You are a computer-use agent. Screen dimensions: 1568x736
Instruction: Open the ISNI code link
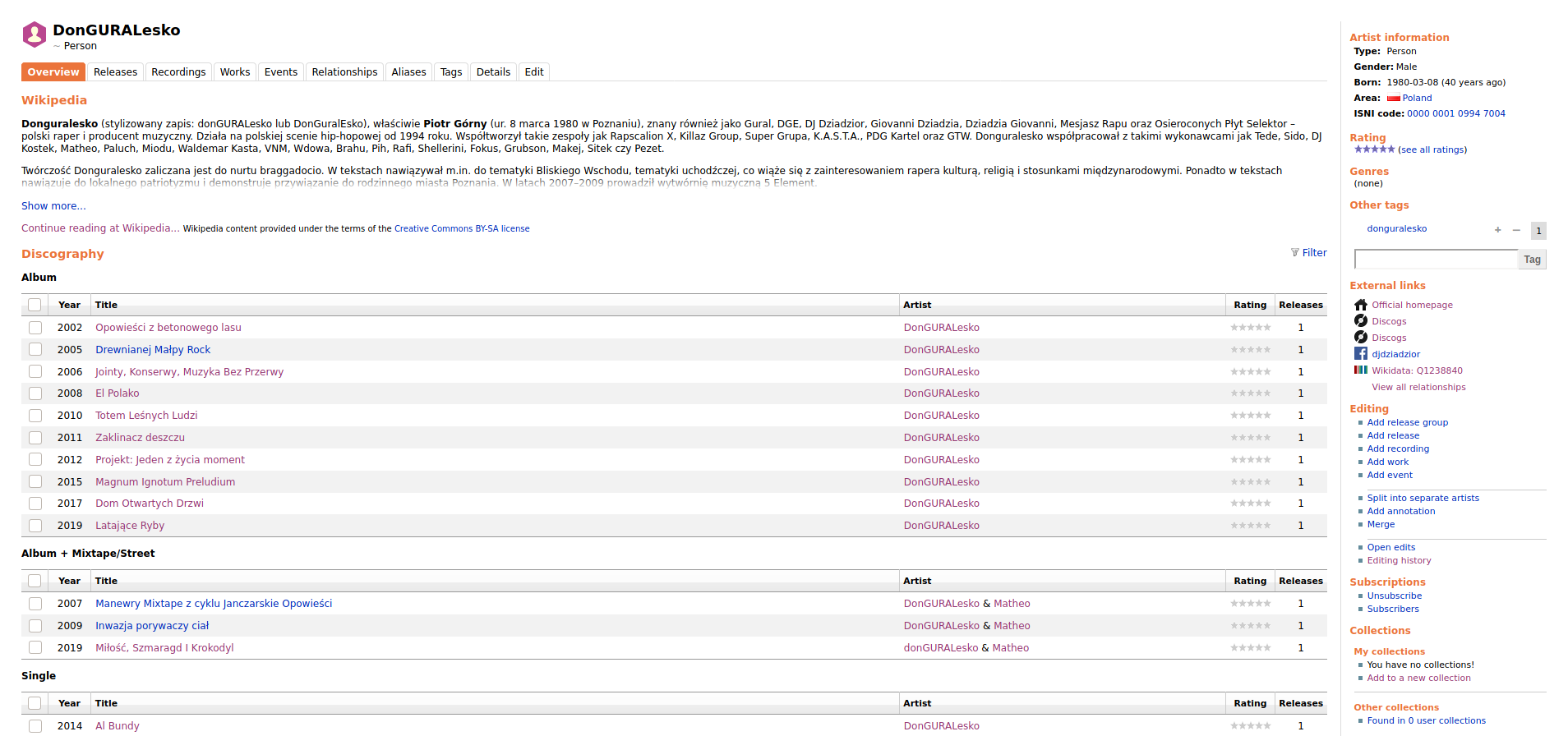pyautogui.click(x=1456, y=114)
